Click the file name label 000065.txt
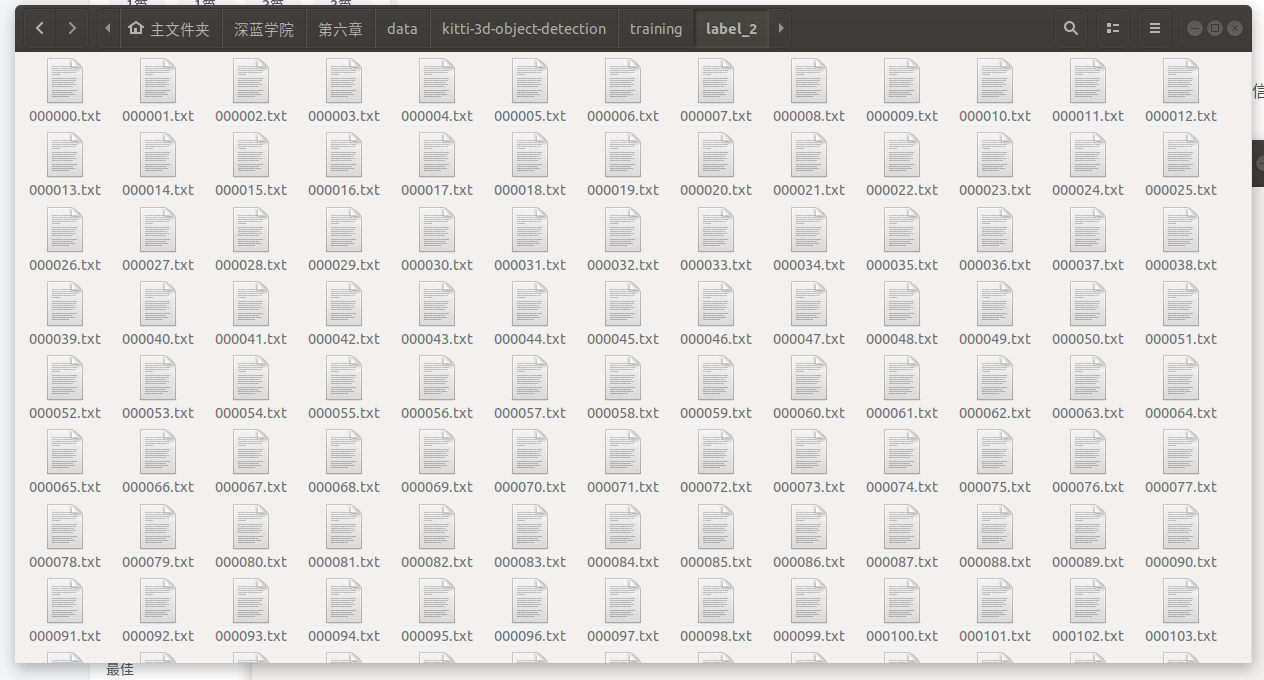Viewport: 1264px width, 680px height. coord(65,487)
